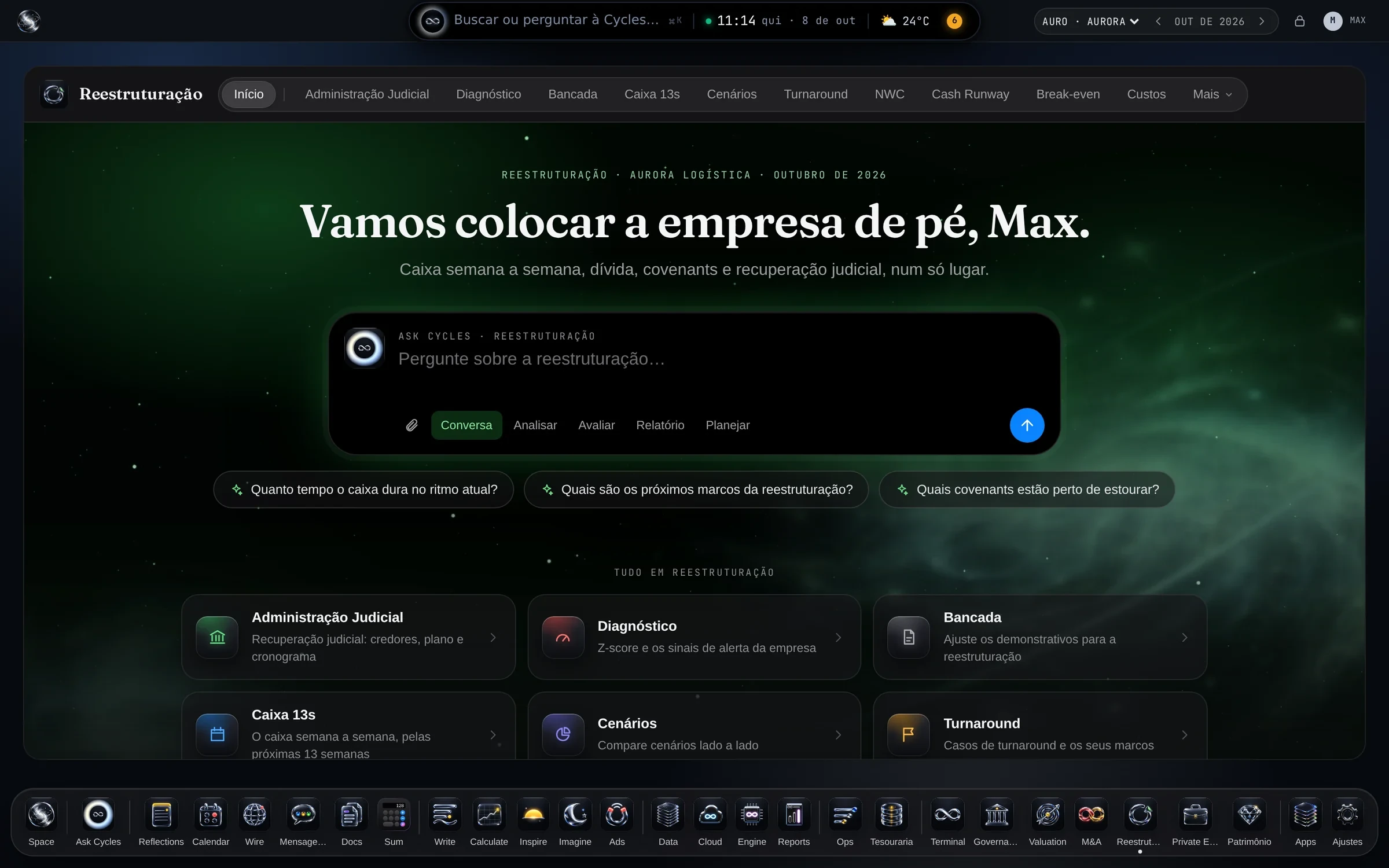The width and height of the screenshot is (1389, 868).
Task: Open the Administração Judicial card
Action: click(x=348, y=637)
